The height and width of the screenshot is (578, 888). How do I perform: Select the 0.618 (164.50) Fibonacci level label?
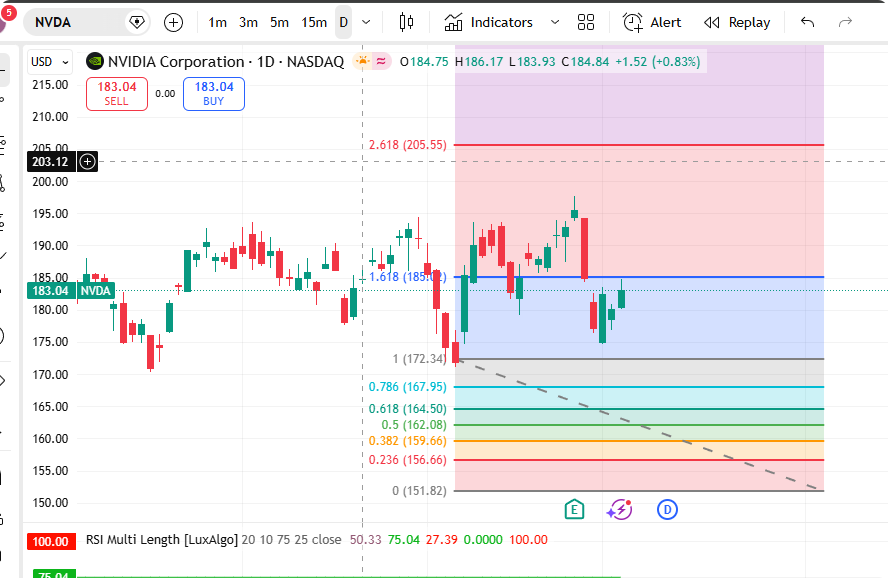pyautogui.click(x=408, y=409)
